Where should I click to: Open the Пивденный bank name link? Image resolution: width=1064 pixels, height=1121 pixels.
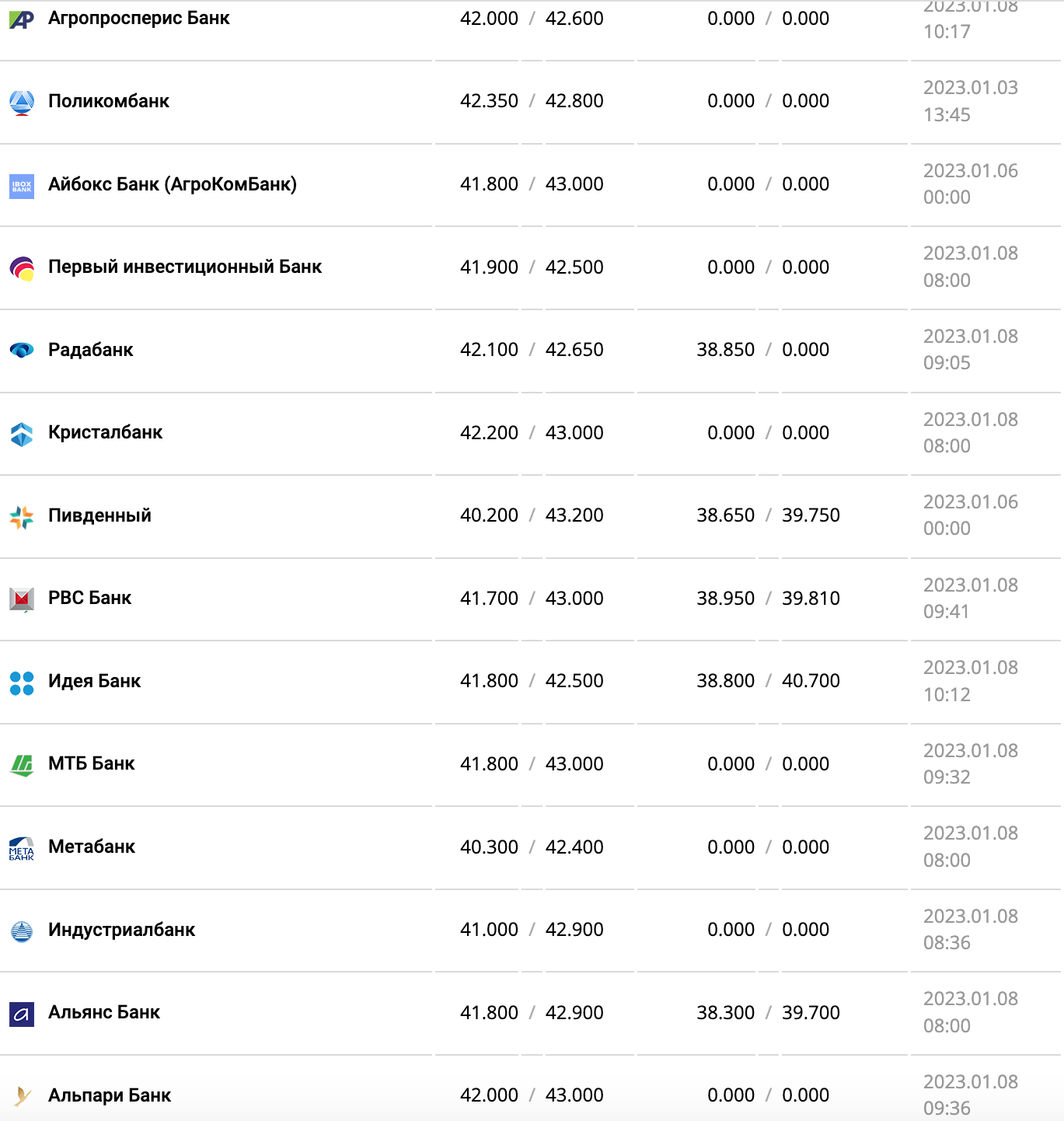99,515
